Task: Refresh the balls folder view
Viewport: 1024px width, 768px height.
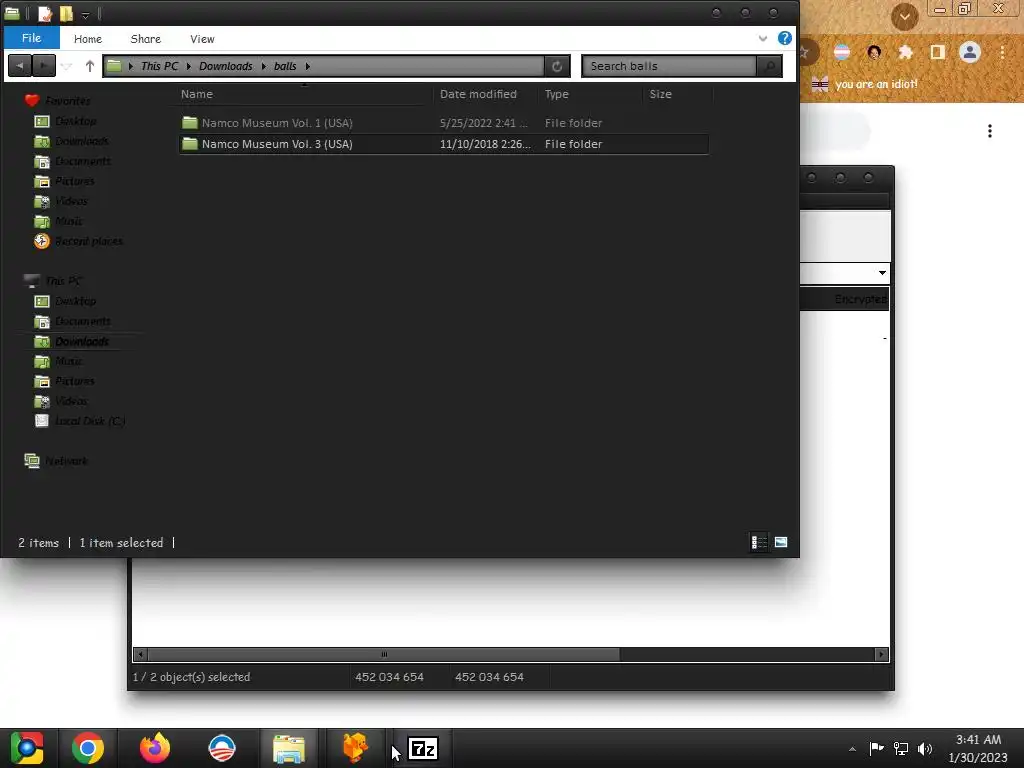Action: (x=557, y=66)
